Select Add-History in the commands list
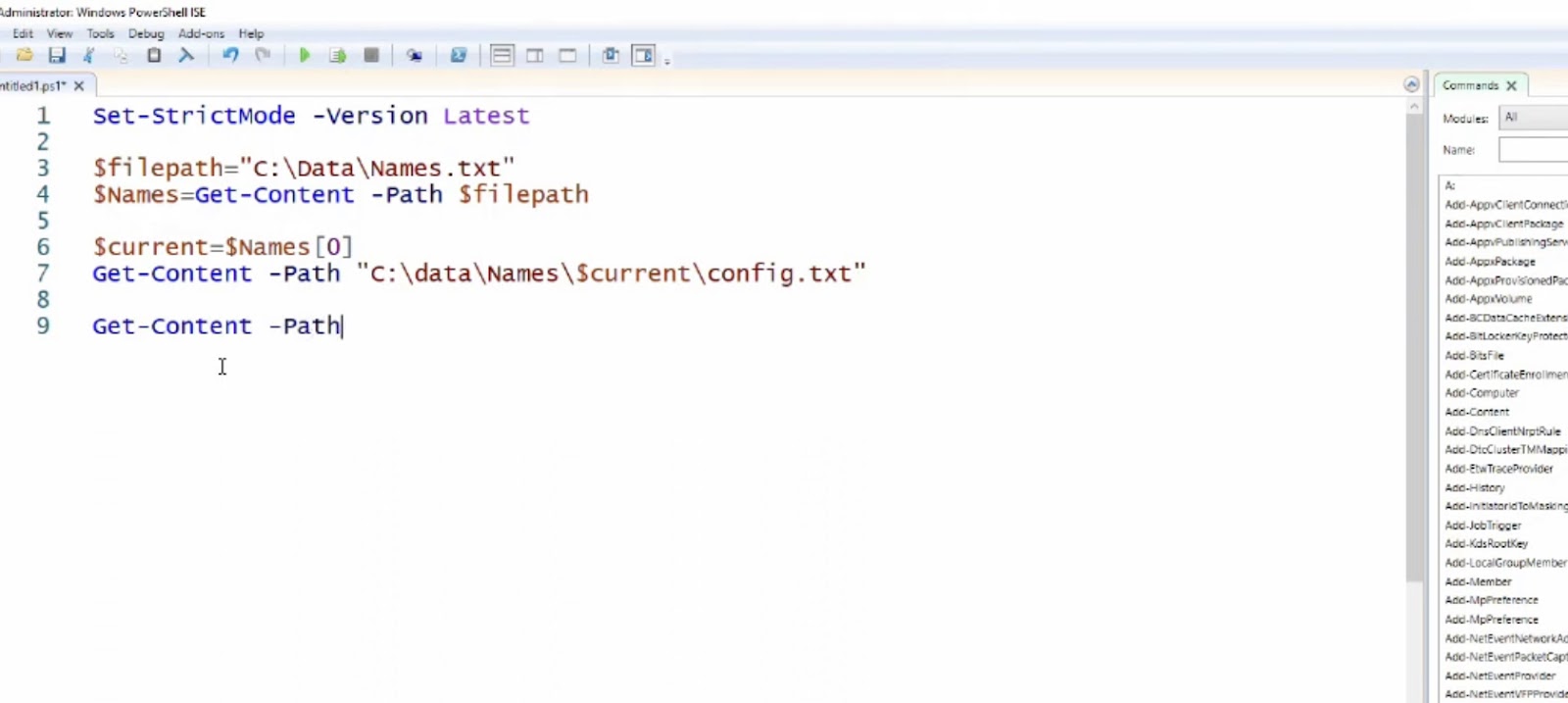The width and height of the screenshot is (1568, 703). [x=1474, y=487]
